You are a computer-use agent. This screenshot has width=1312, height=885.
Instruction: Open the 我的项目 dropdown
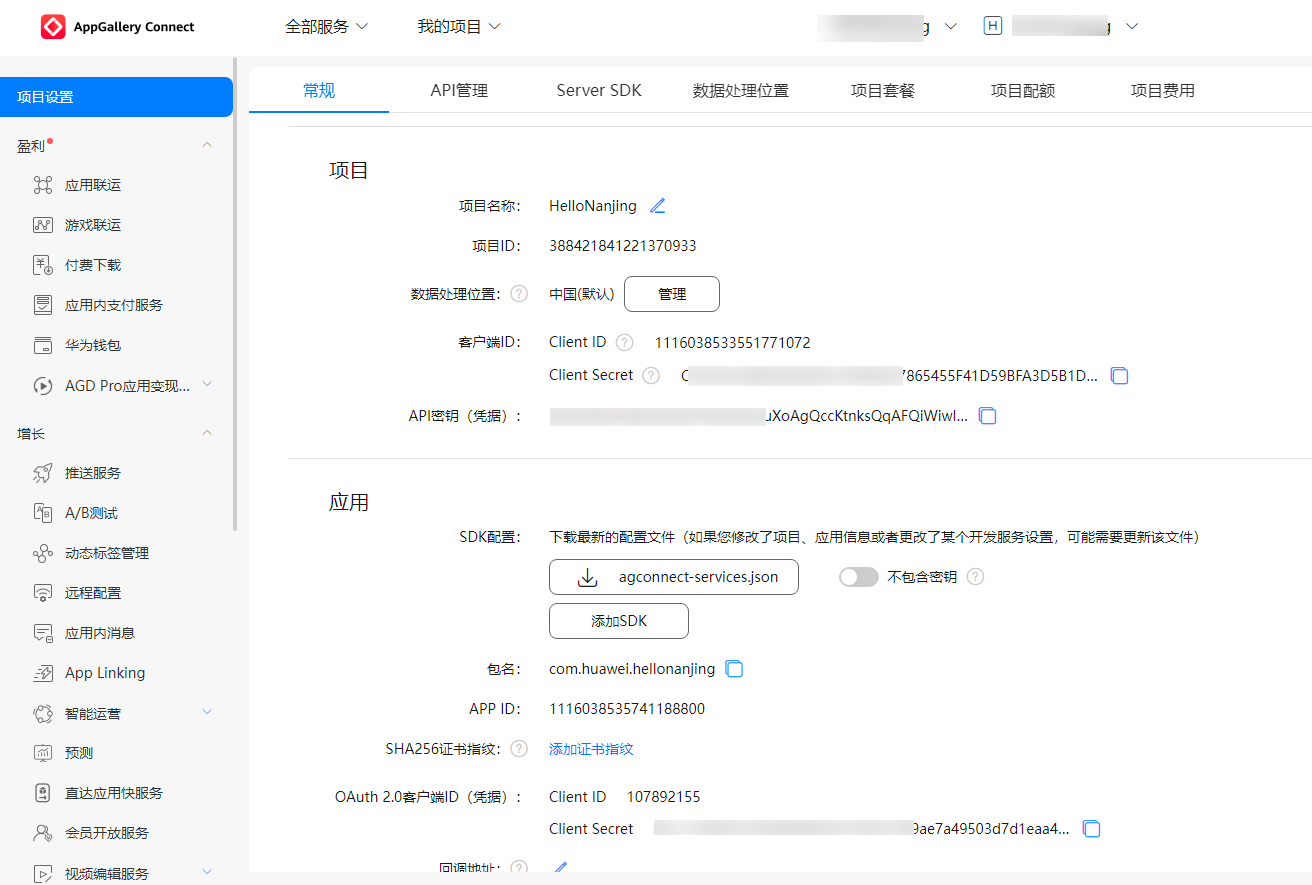click(x=459, y=27)
